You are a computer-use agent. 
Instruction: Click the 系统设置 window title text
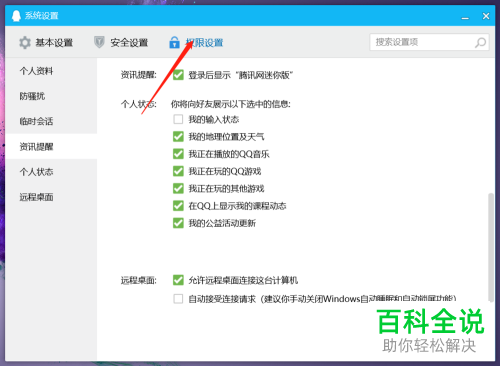(x=42, y=16)
